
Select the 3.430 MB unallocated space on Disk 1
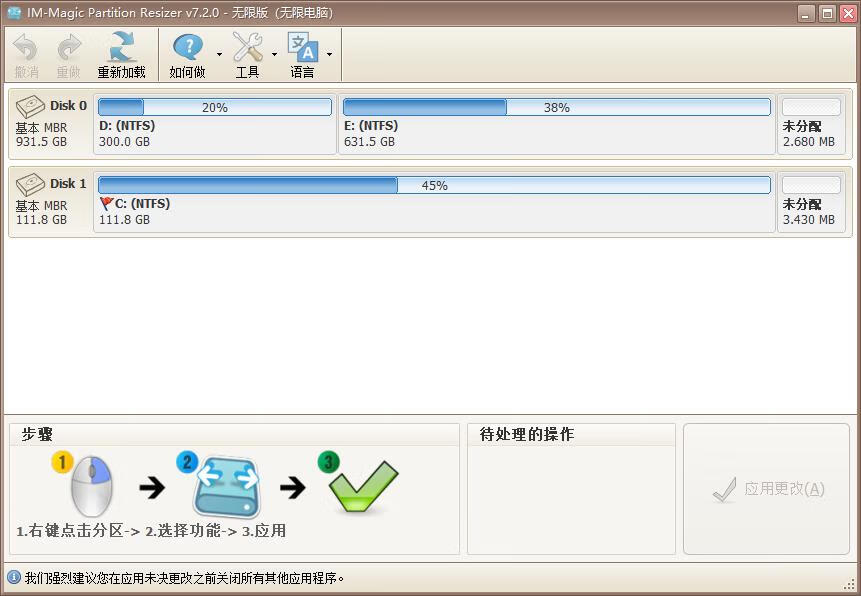point(810,200)
